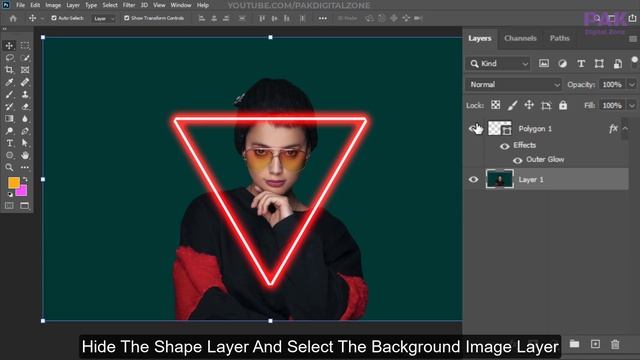Toggle lock transparent pixels
Image resolution: width=640 pixels, height=360 pixels.
[496, 105]
